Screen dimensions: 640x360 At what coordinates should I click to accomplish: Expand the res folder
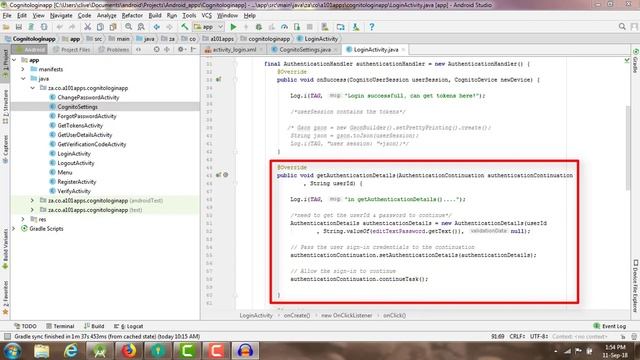(23, 219)
